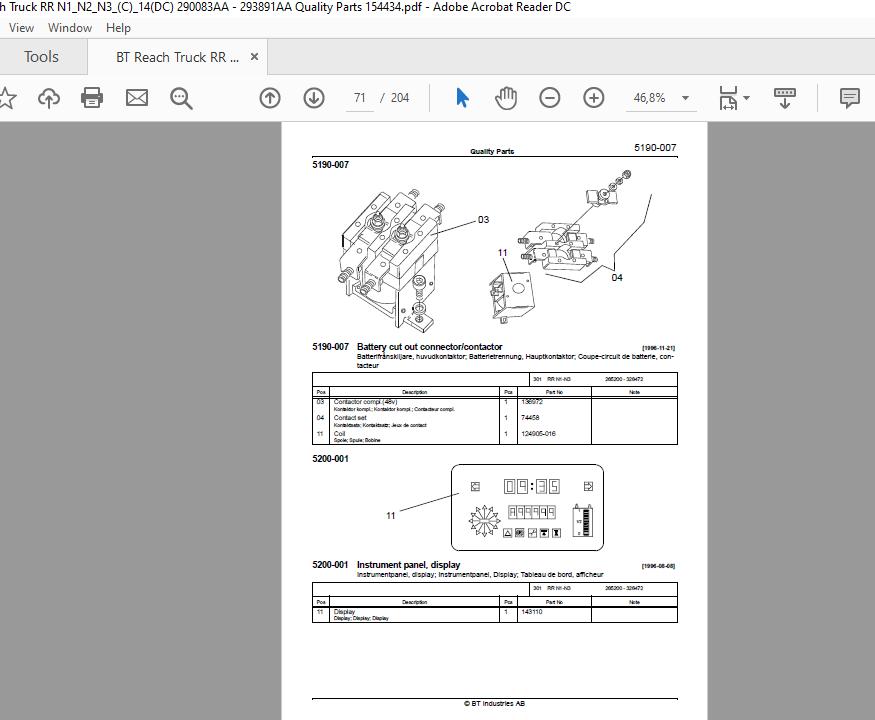Go to previous page arrow

[x=270, y=98]
